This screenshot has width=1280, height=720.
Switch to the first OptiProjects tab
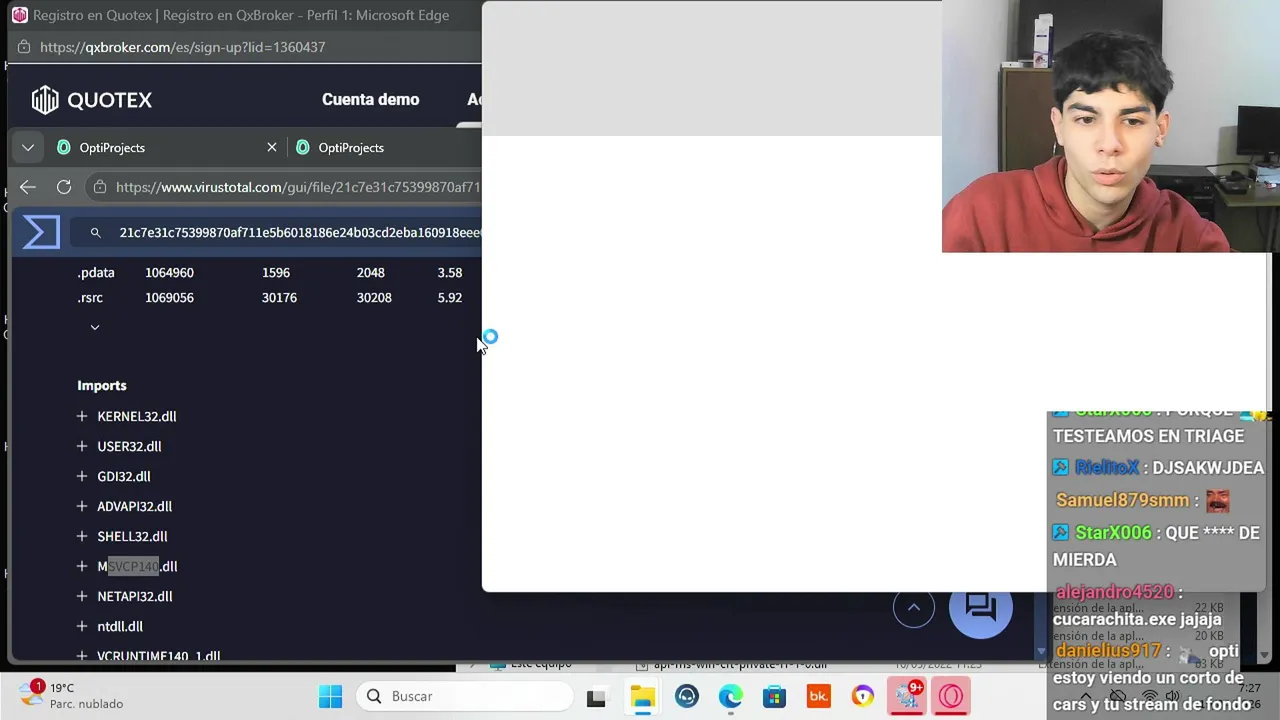112,148
